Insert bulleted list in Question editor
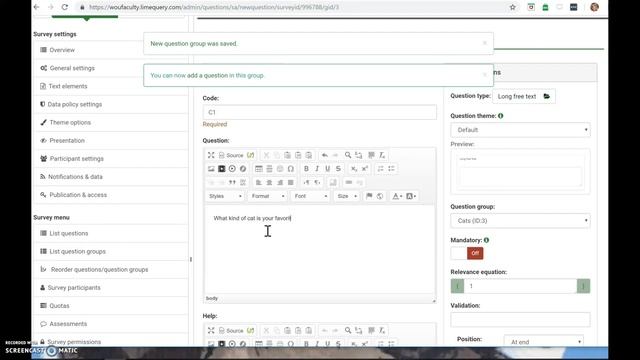640x360 pixels. point(391,169)
